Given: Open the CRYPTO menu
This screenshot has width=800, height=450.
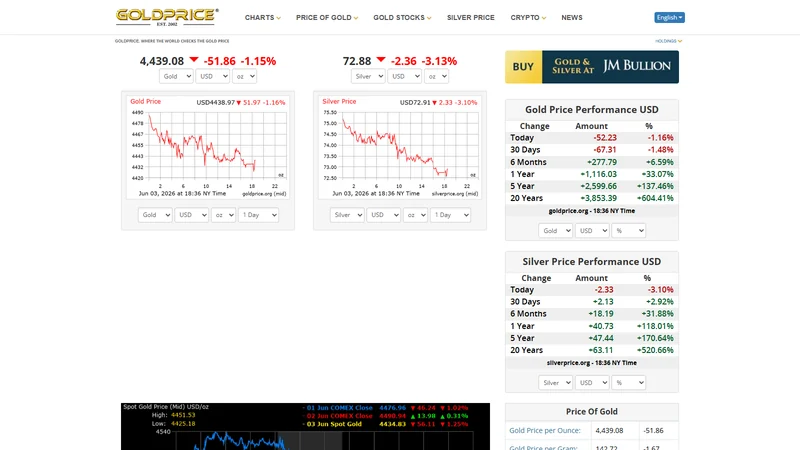Looking at the screenshot, I should 528,17.
